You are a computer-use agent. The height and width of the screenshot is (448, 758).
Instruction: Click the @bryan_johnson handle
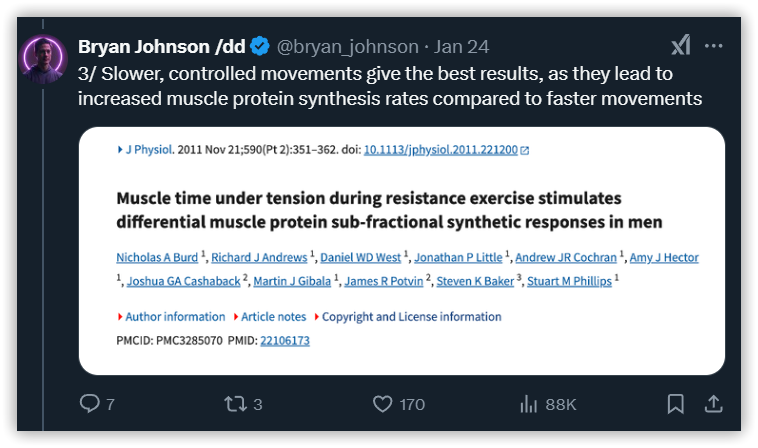click(348, 47)
